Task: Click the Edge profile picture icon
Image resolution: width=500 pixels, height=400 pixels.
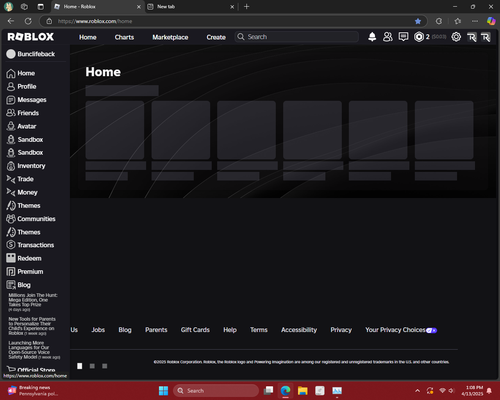Action: 9,7
